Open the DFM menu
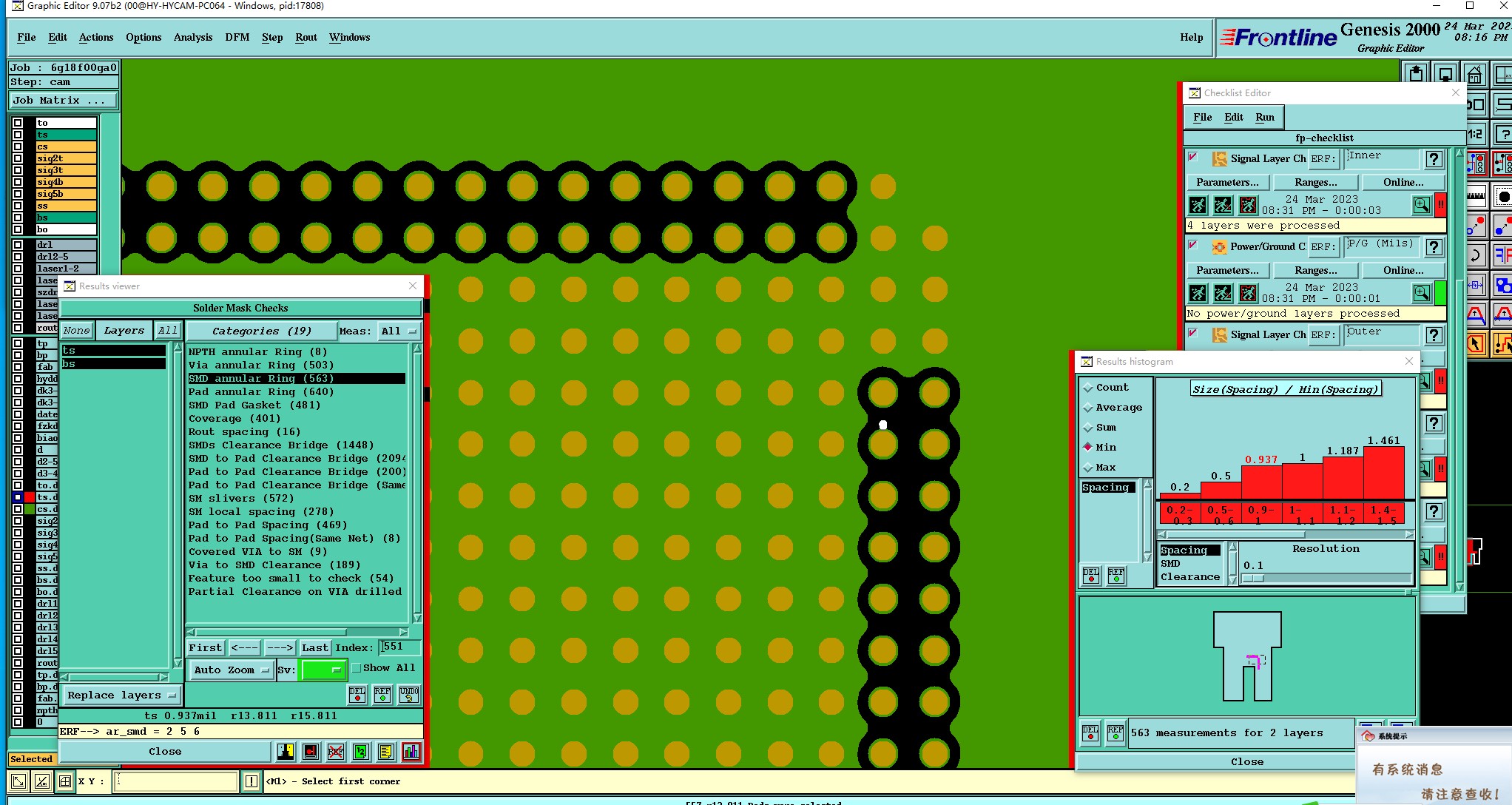The height and width of the screenshot is (805, 1512). coord(237,37)
